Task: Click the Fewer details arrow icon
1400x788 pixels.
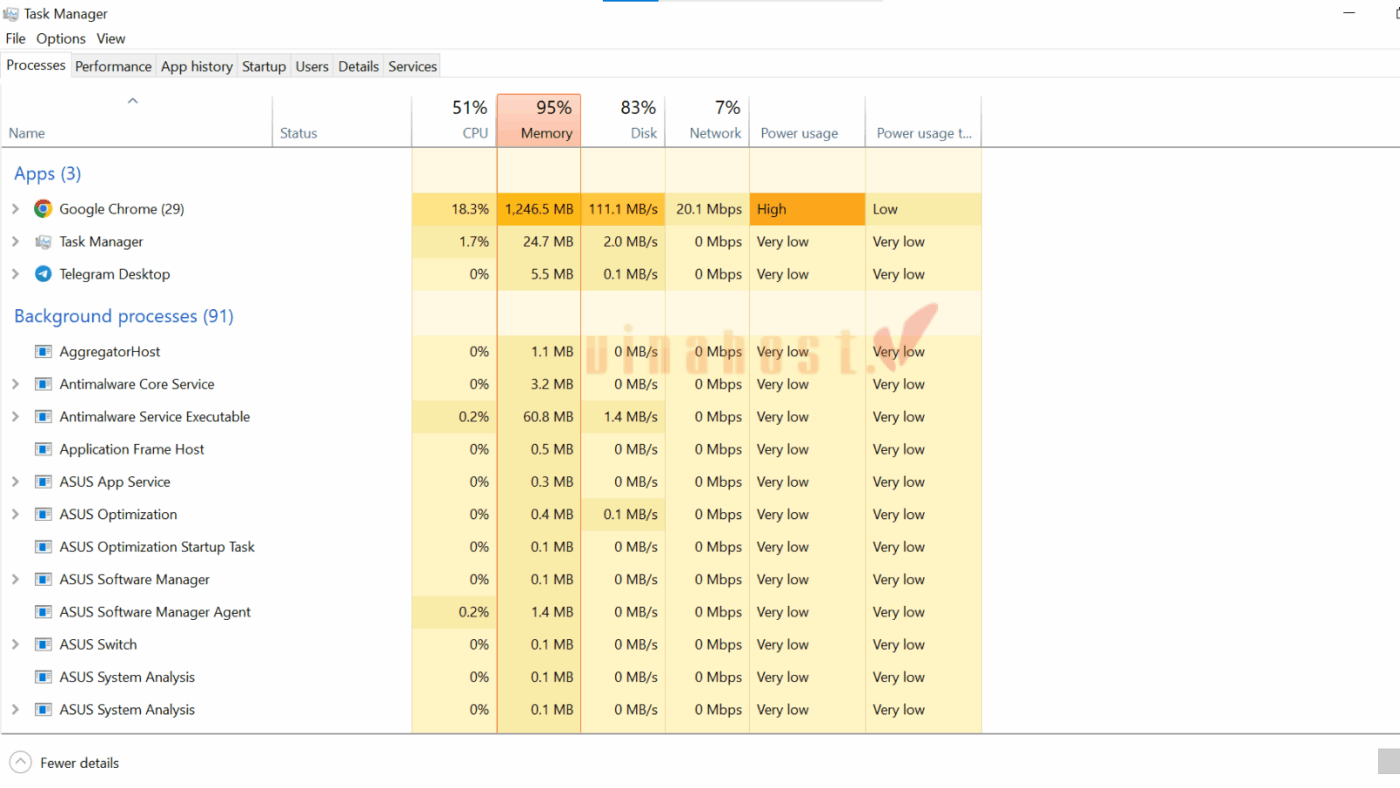Action: click(21, 763)
